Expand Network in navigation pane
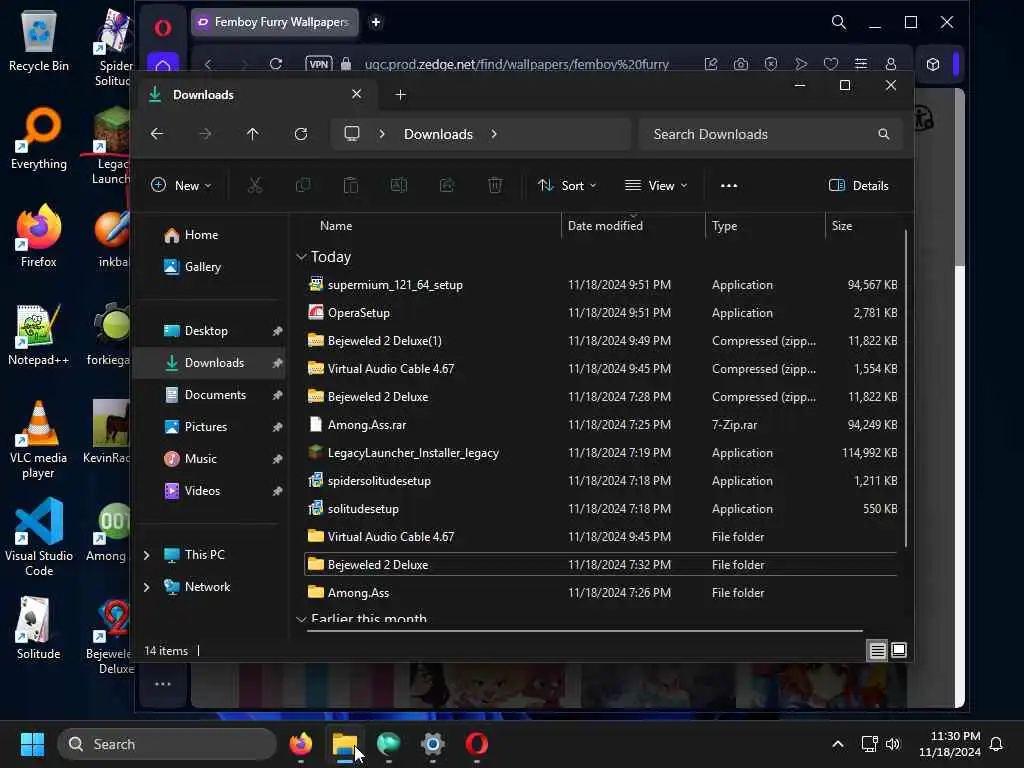 pos(146,587)
